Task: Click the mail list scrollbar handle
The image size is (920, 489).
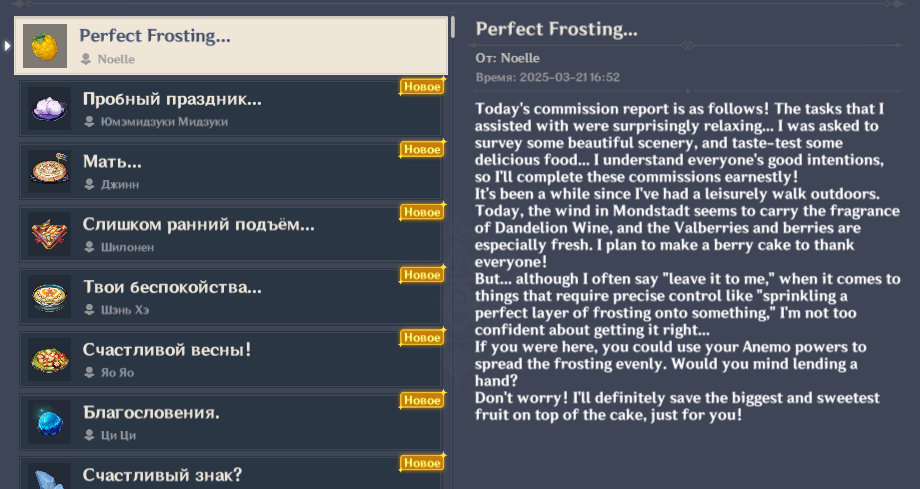Action: click(x=453, y=27)
